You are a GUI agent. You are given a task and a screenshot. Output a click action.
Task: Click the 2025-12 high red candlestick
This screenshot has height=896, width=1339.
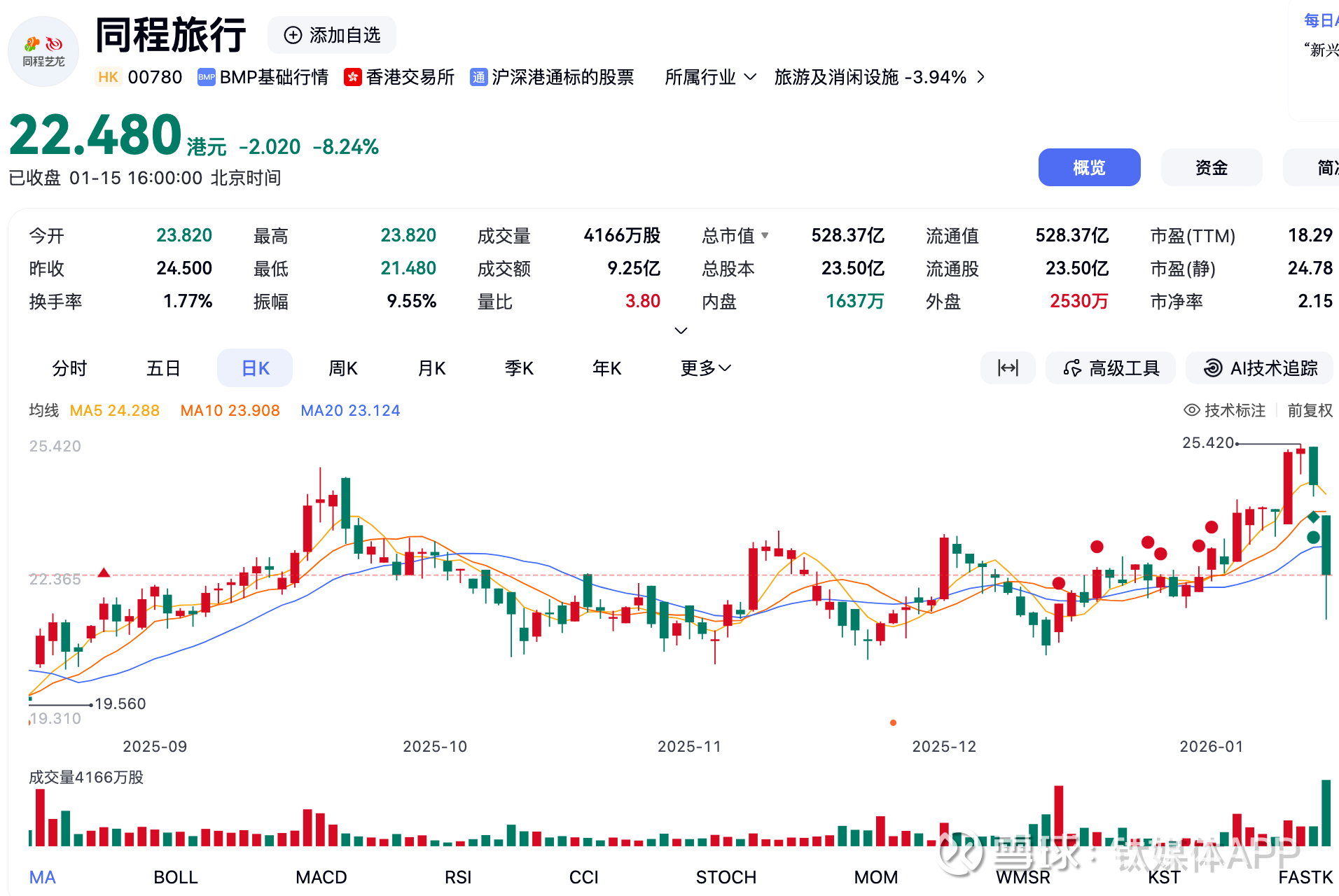tap(944, 568)
